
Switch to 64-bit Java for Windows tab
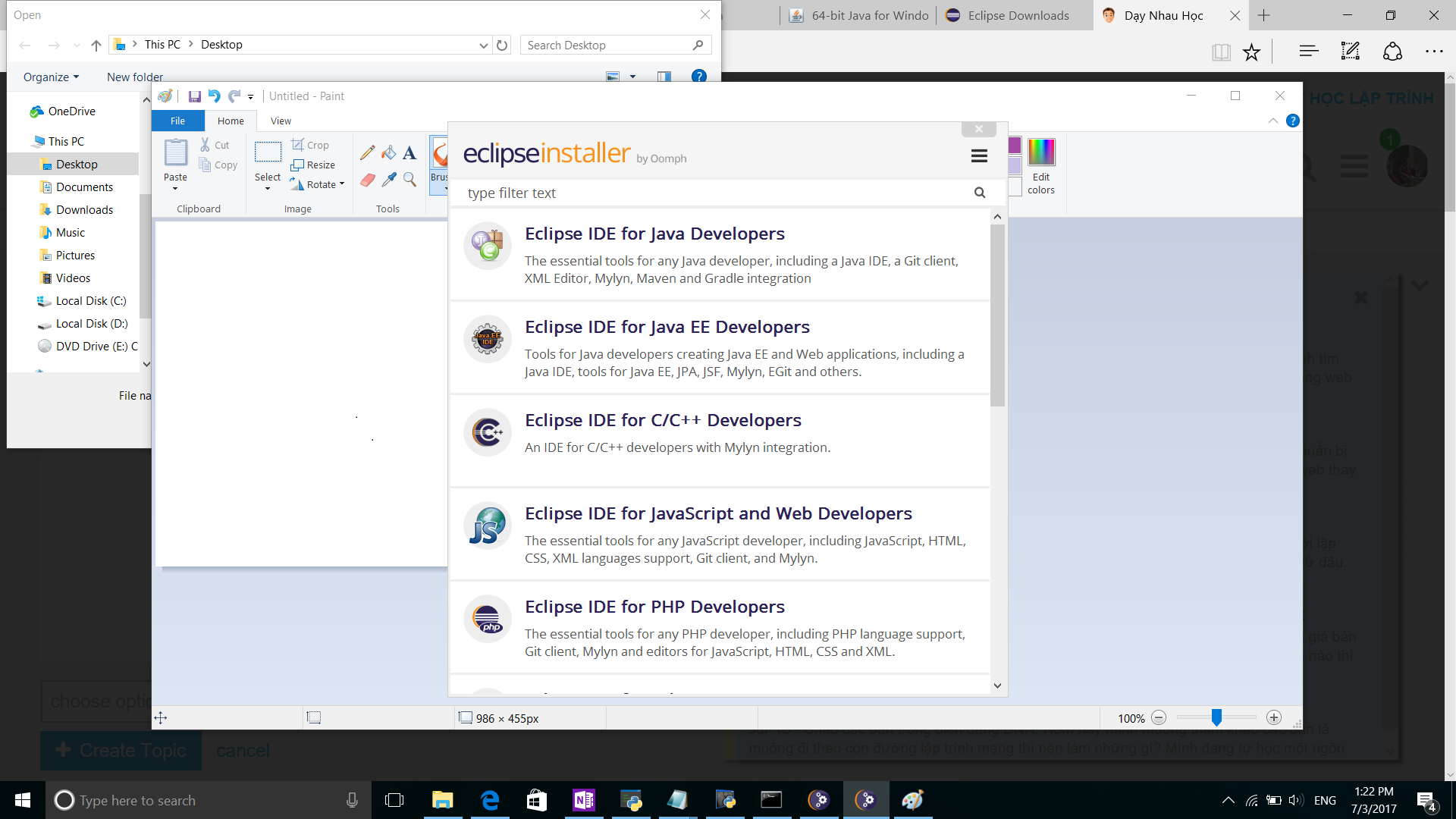click(858, 15)
